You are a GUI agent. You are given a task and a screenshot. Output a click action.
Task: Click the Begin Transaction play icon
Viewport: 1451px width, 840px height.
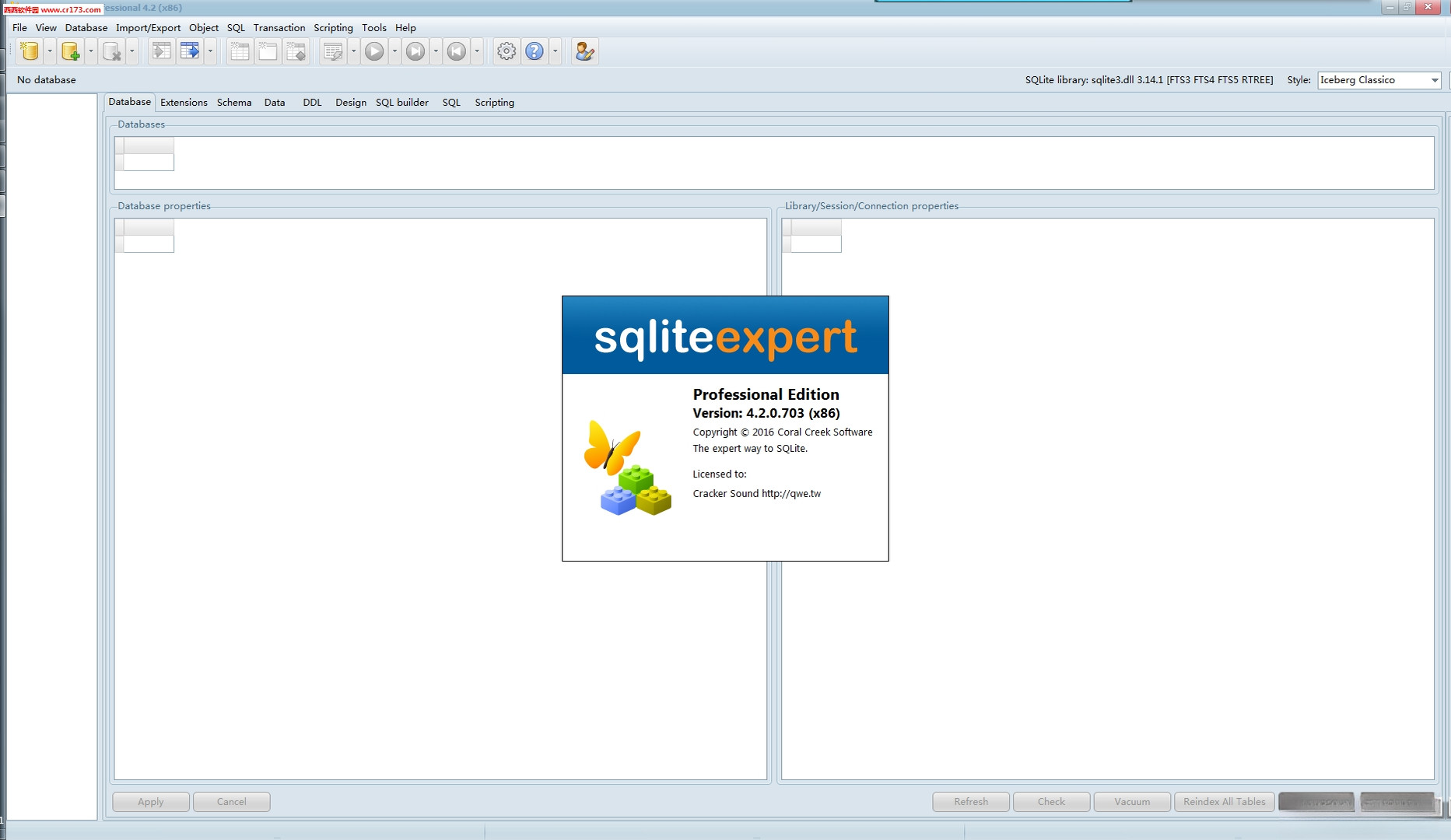(x=374, y=51)
